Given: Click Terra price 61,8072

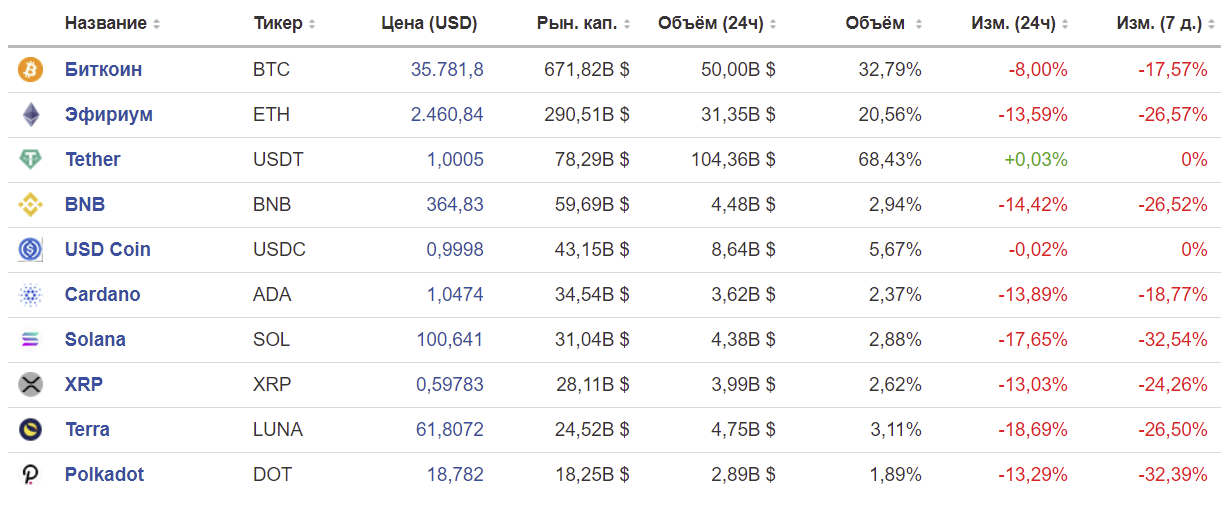Looking at the screenshot, I should point(450,430).
